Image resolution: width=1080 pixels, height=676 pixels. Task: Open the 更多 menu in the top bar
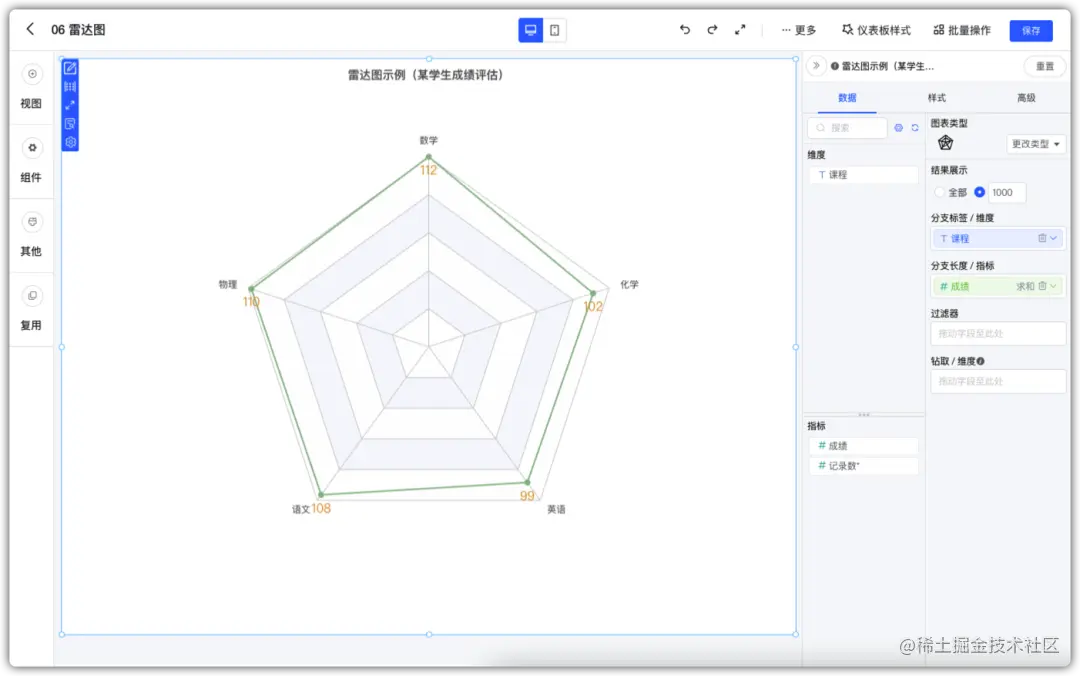798,30
